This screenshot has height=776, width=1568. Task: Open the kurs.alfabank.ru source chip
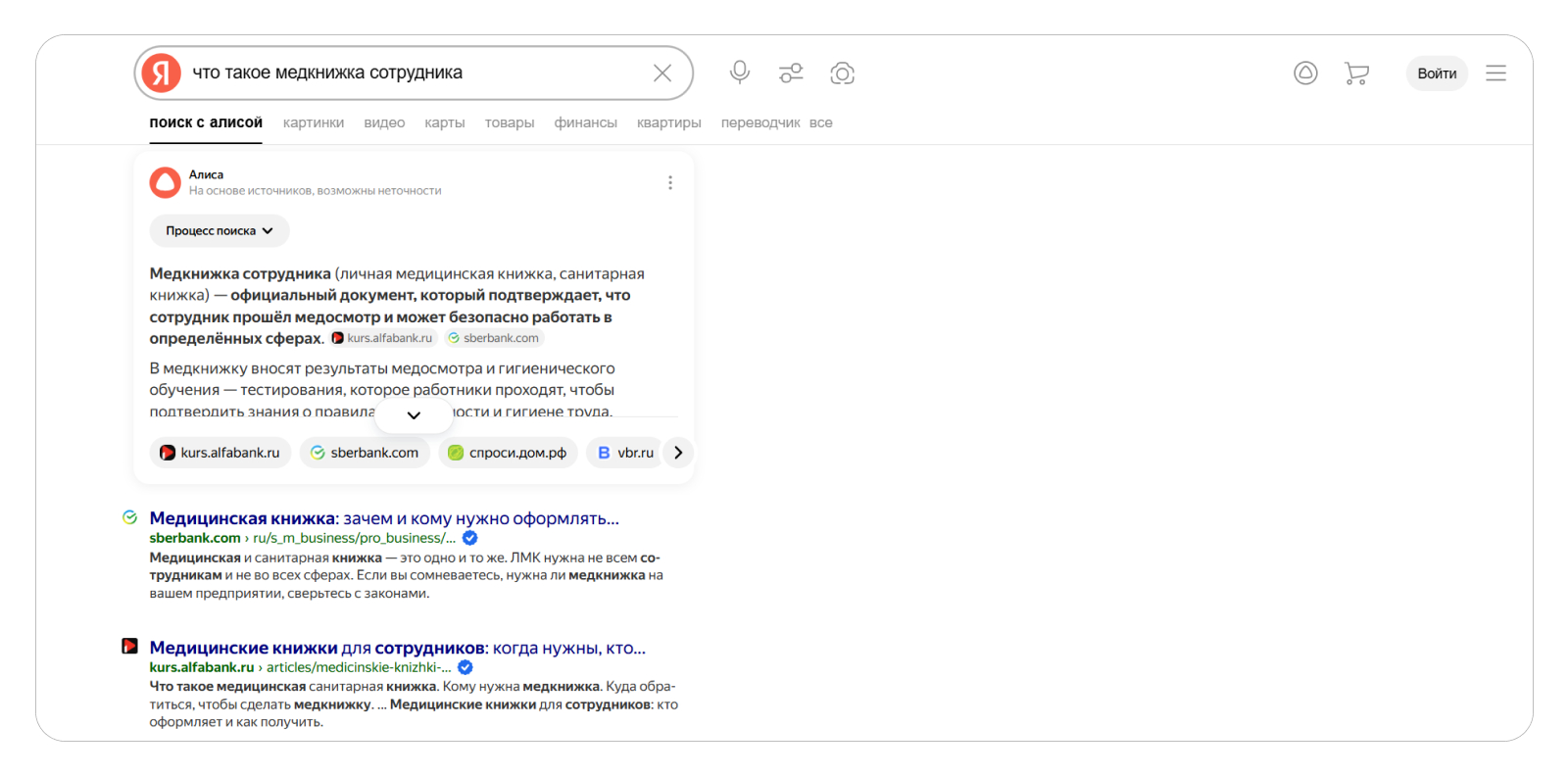tap(220, 453)
